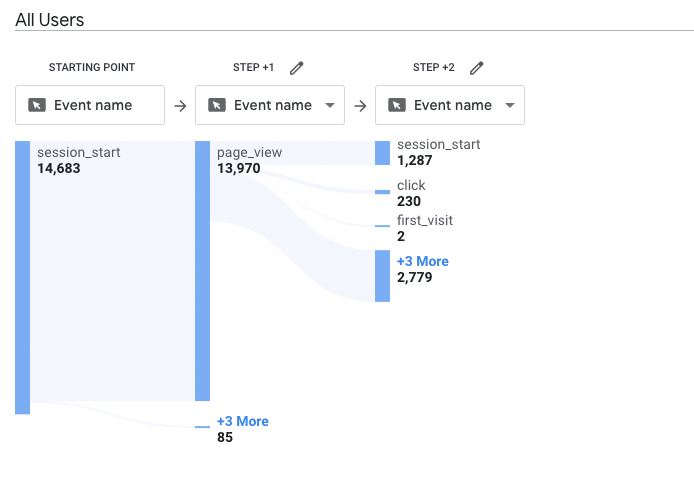Viewport: 694px width, 492px height.
Task: Open the STEP +1 Event name dropdown arrow
Action: [x=330, y=105]
